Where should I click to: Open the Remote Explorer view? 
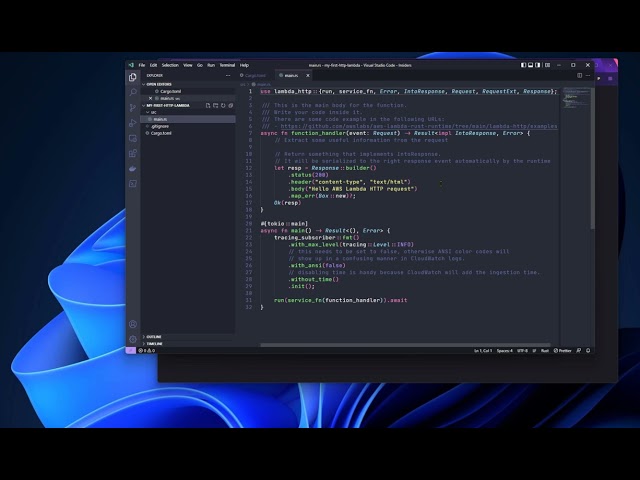(133, 138)
